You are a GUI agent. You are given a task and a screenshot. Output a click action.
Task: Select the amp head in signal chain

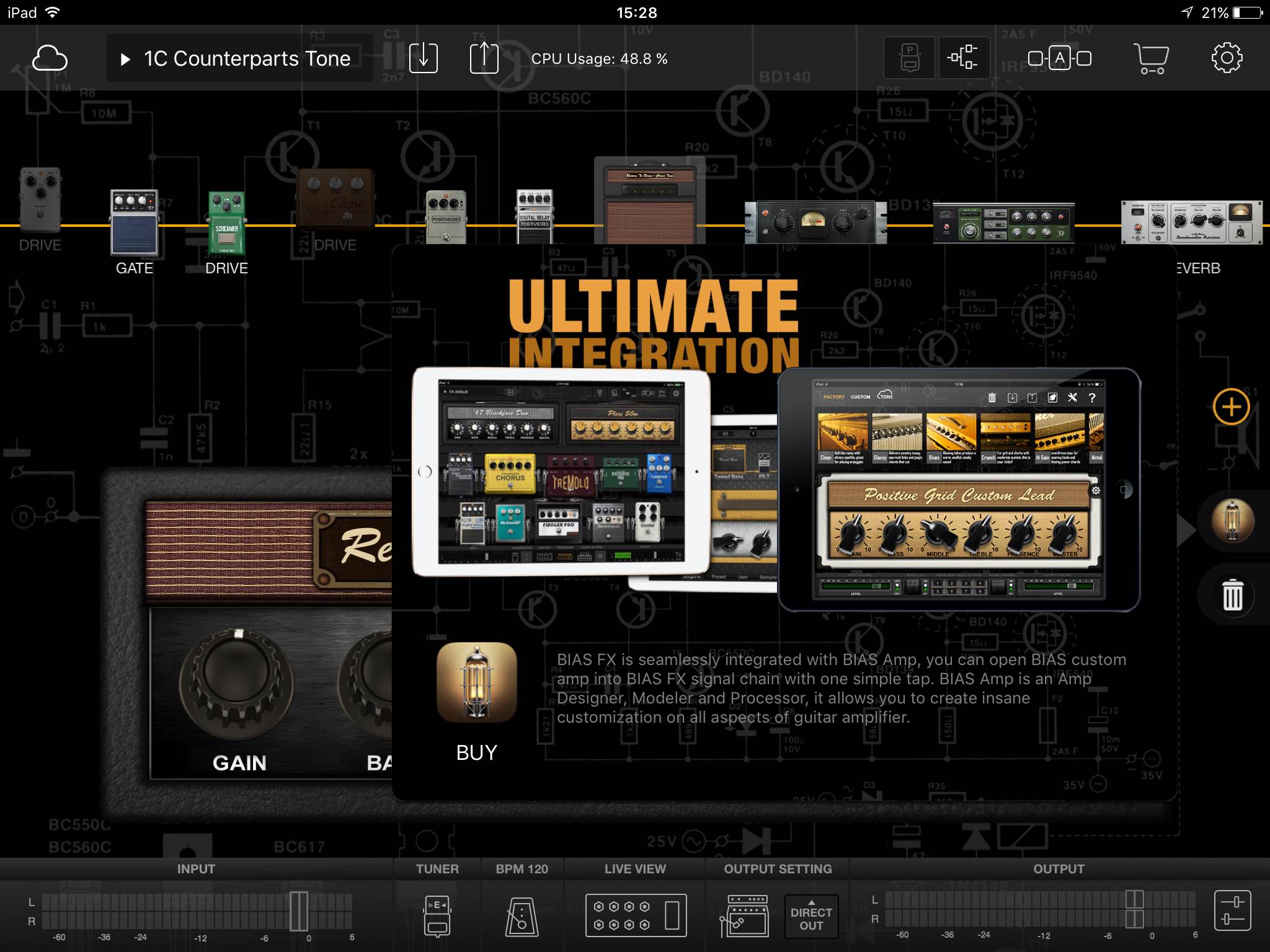click(650, 200)
